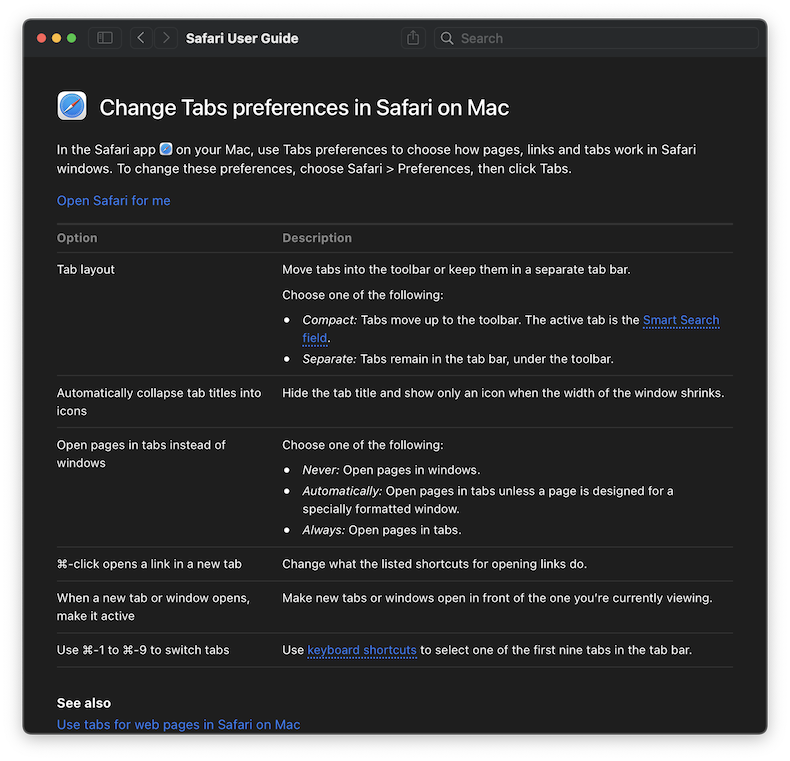790x761 pixels.
Task: Toggle the table of contents sidebar
Action: coord(105,38)
